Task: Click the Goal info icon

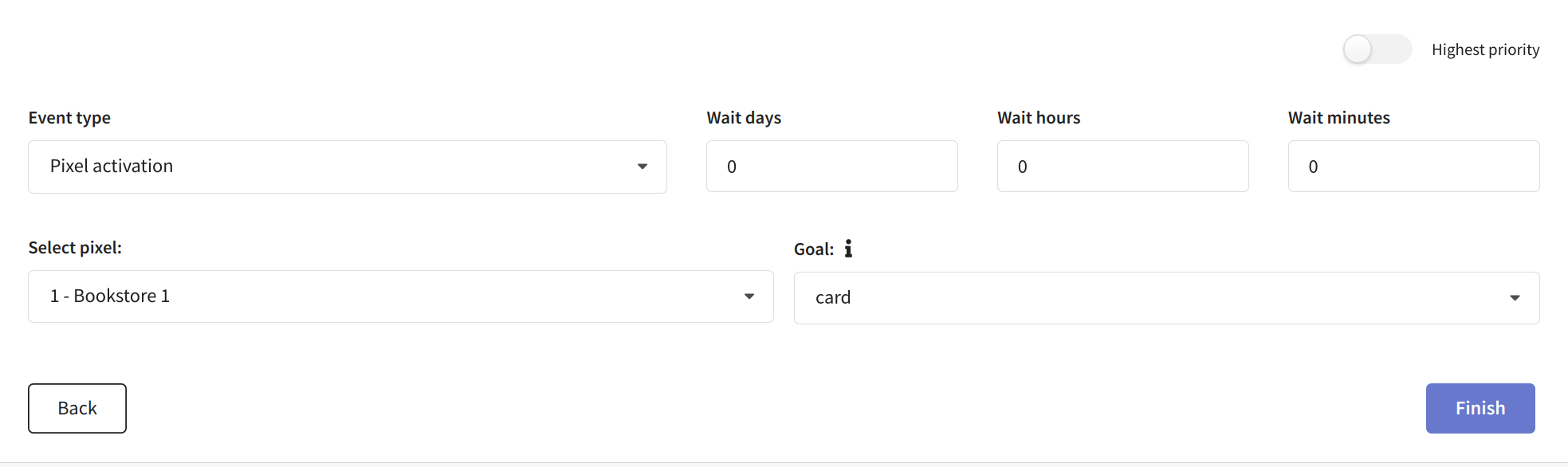Action: click(x=848, y=249)
